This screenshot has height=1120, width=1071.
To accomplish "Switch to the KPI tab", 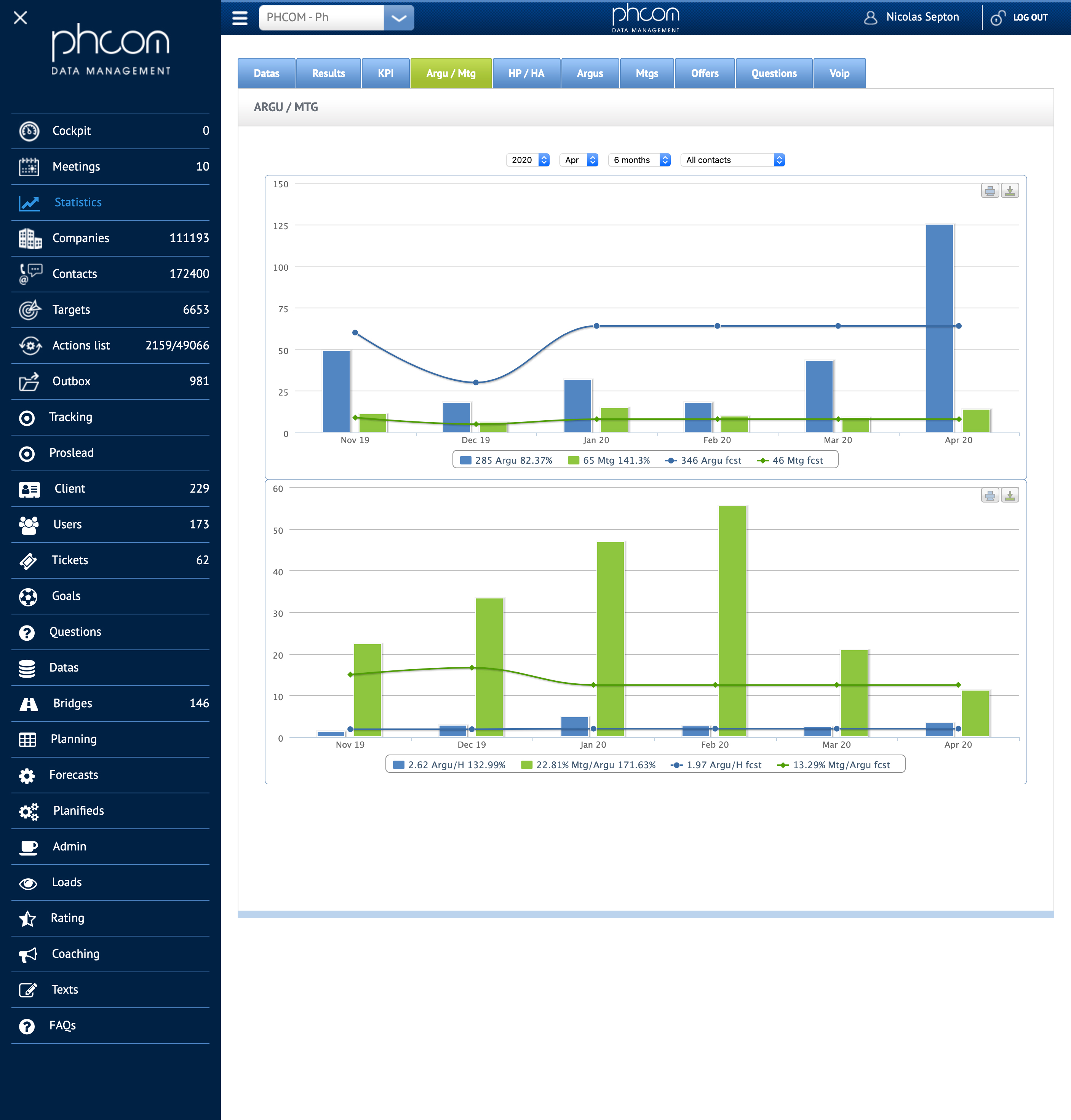I will (385, 73).
